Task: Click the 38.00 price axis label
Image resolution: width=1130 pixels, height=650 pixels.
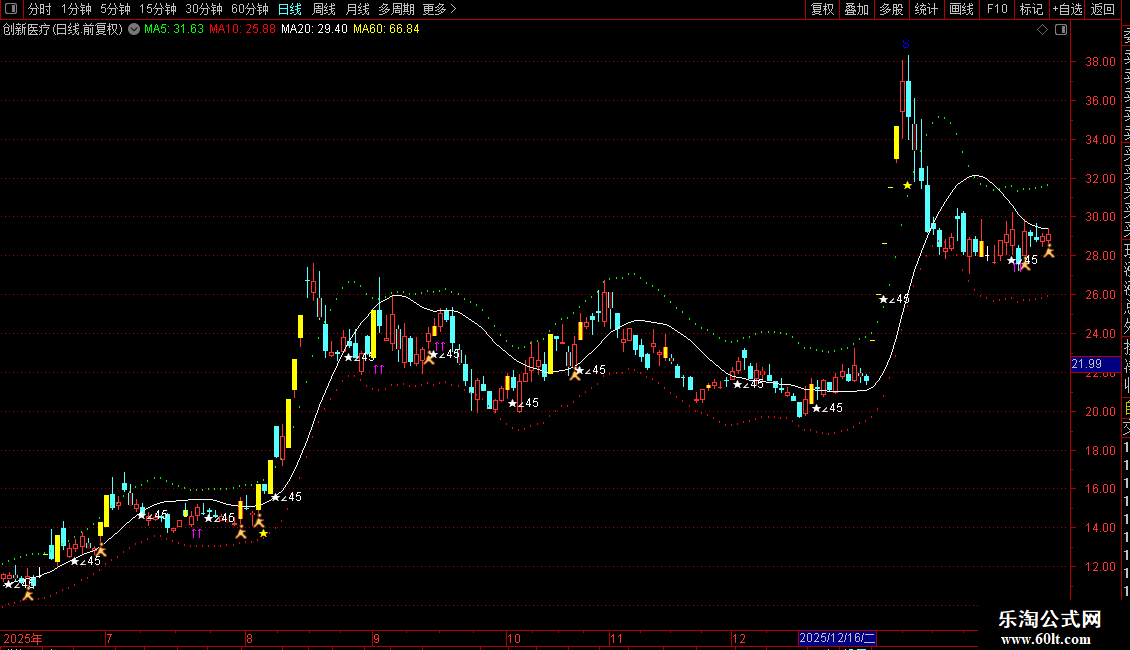Action: pos(1100,62)
